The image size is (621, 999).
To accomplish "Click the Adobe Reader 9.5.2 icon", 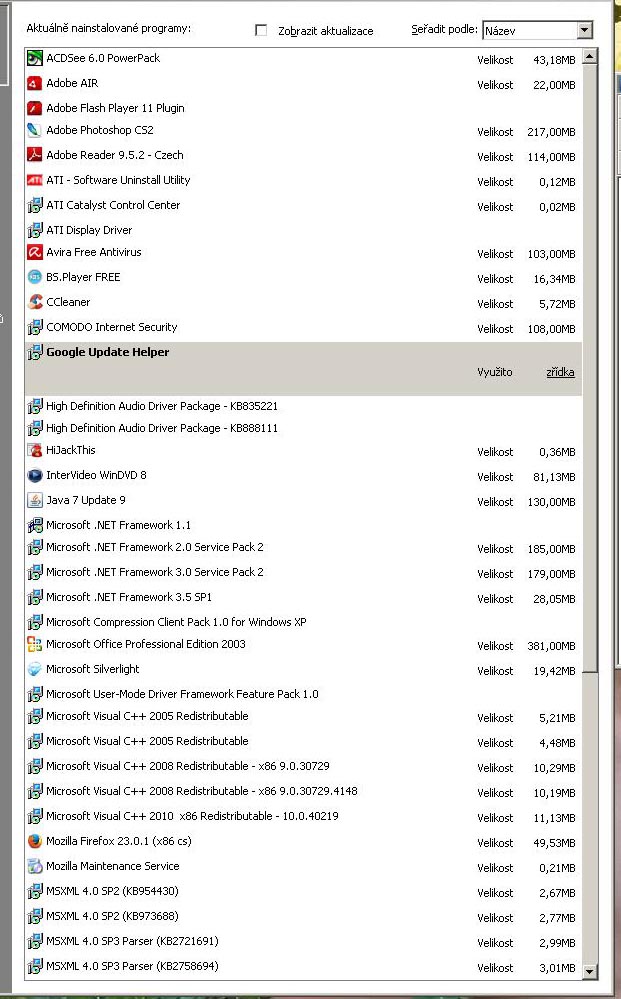I will [x=34, y=155].
